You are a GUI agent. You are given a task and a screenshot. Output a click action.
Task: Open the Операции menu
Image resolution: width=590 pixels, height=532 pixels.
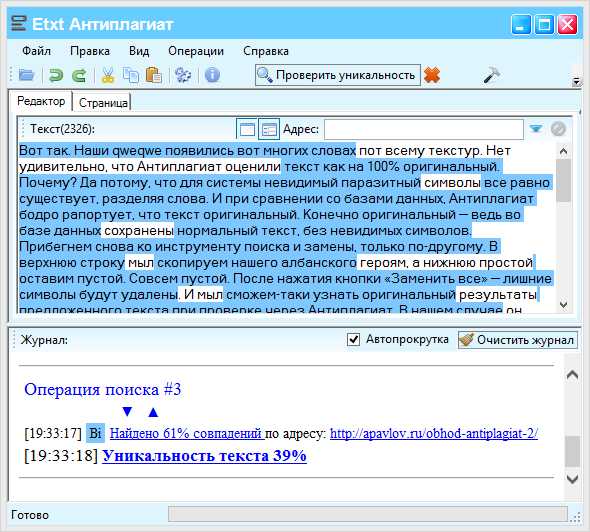(x=196, y=51)
